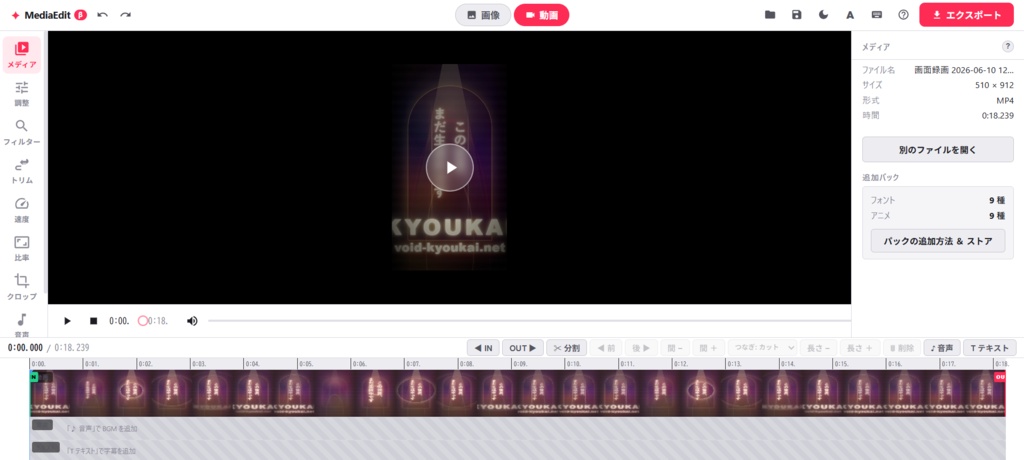Mute audio with the speaker icon

[192, 321]
